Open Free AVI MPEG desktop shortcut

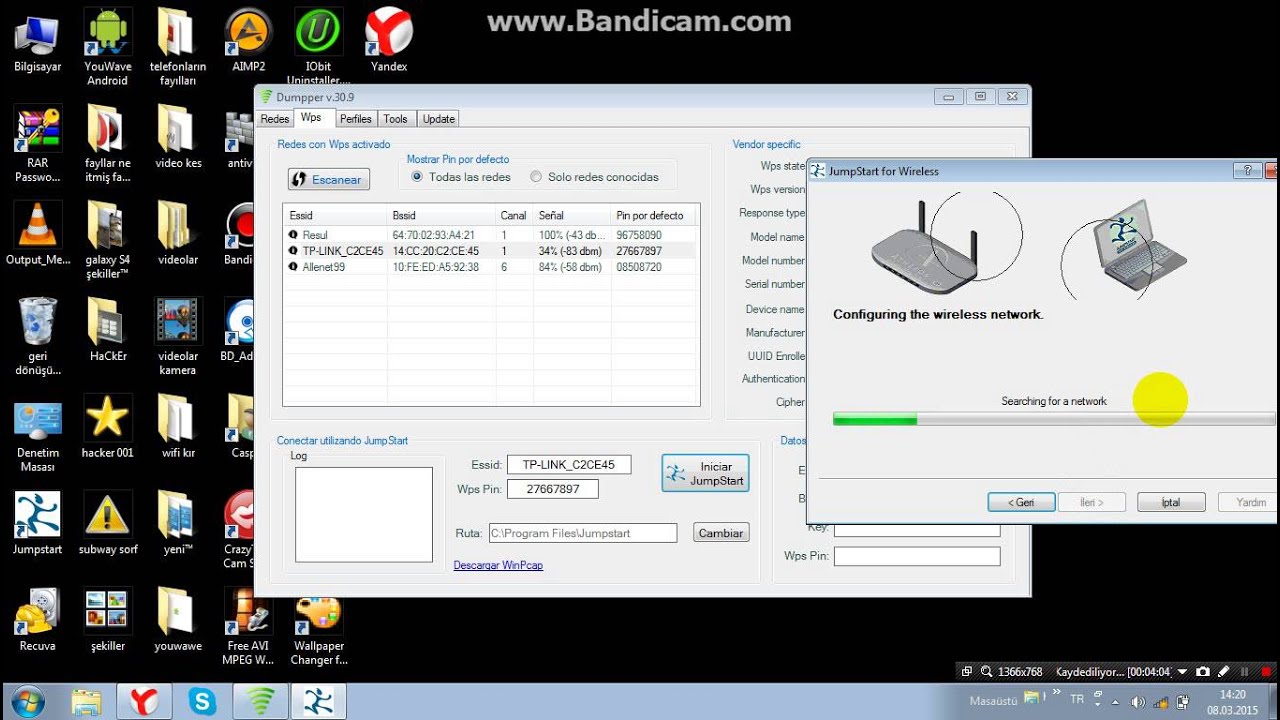tap(249, 627)
